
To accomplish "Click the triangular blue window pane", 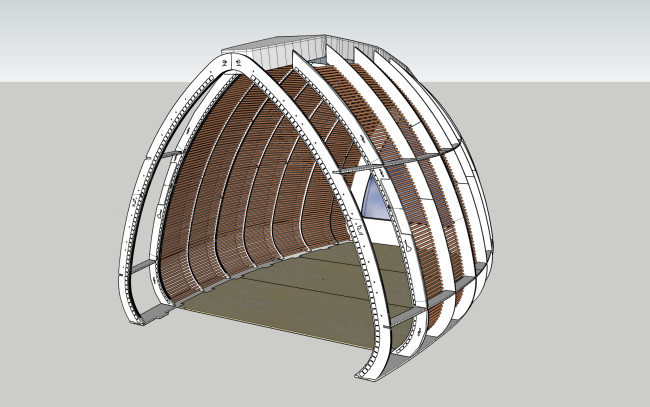I will pyautogui.click(x=377, y=198).
